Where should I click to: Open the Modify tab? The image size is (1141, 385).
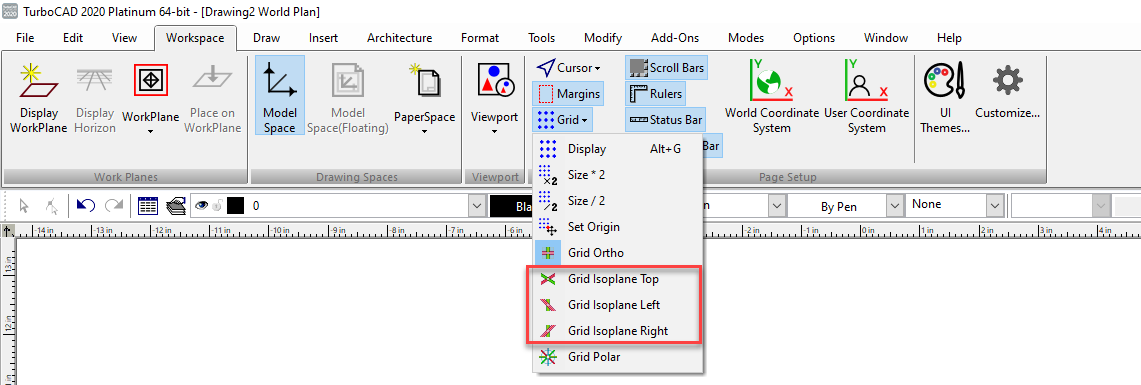pyautogui.click(x=603, y=38)
